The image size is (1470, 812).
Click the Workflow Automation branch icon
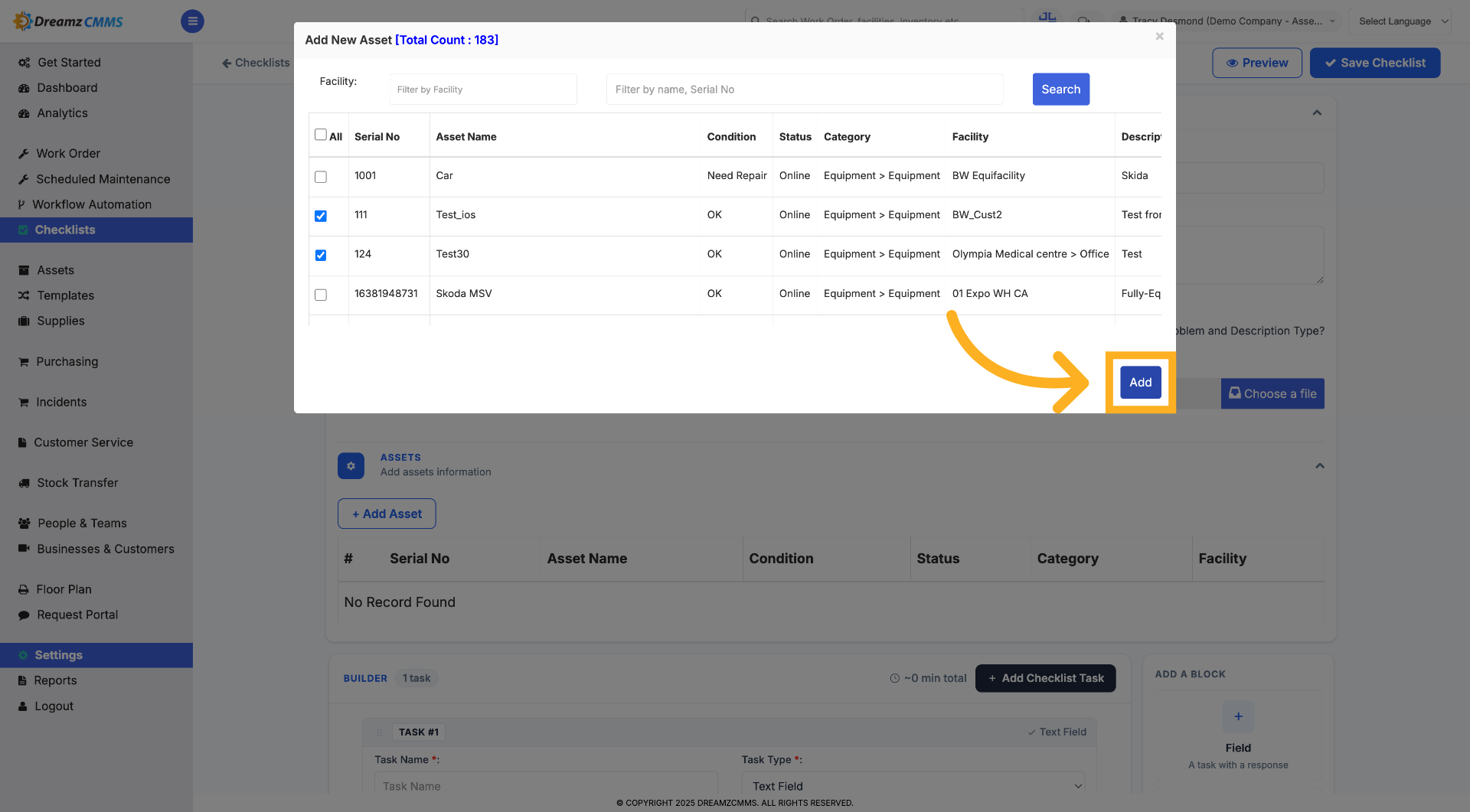tap(21, 204)
